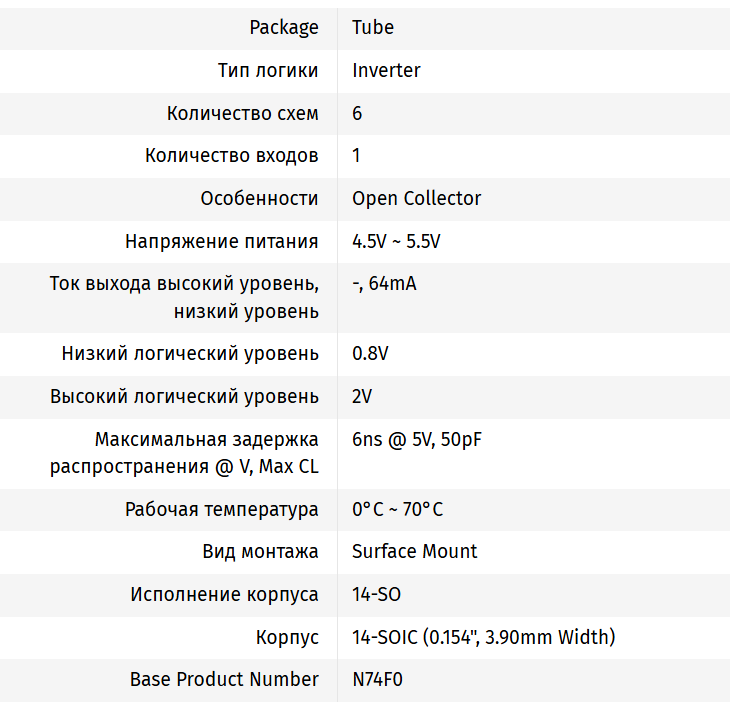Select the Количество схем label

point(243,114)
